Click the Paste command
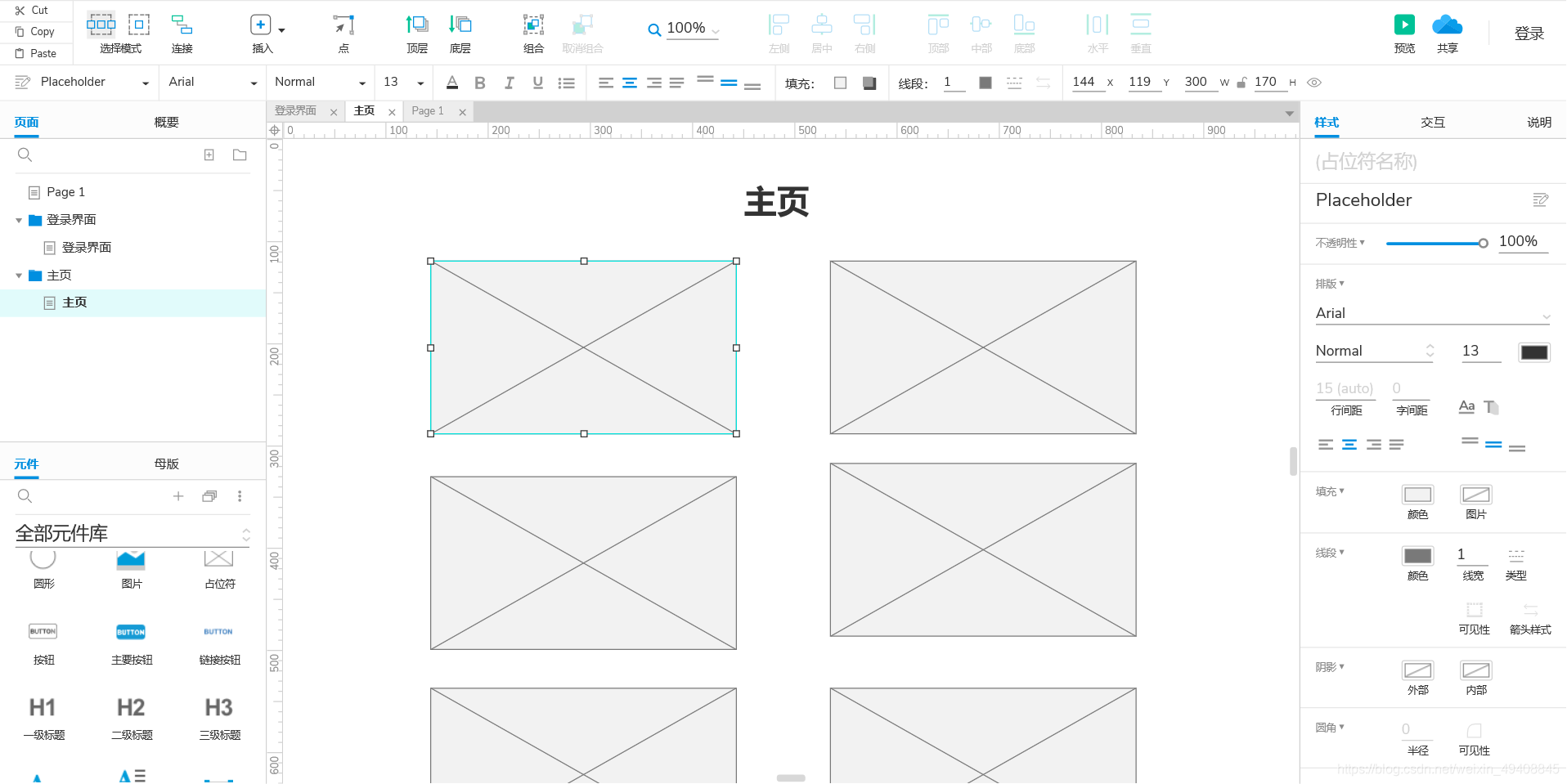The width and height of the screenshot is (1567, 784). point(35,53)
